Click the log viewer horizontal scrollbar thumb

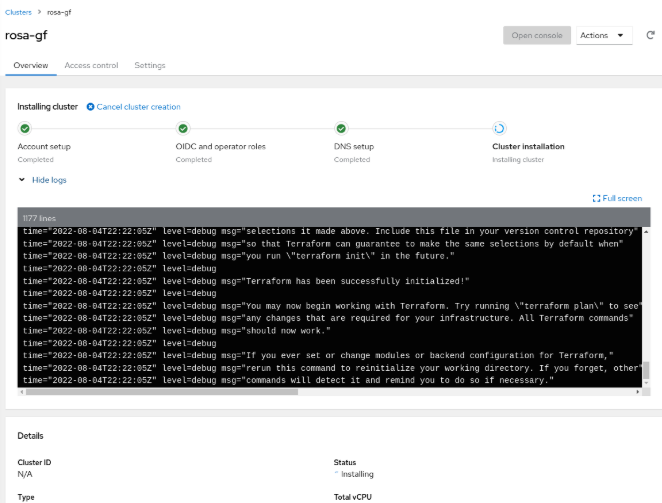coord(162,392)
